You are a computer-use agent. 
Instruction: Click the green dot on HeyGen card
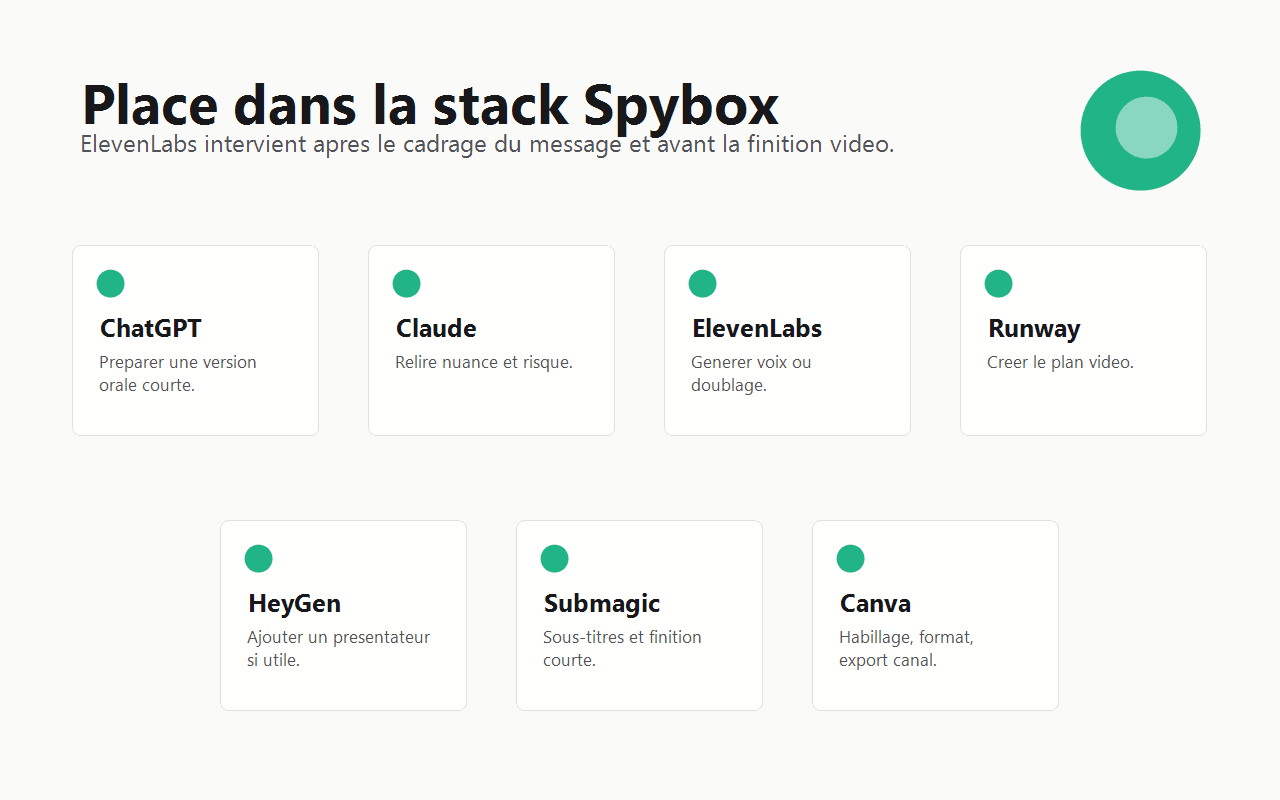(258, 558)
